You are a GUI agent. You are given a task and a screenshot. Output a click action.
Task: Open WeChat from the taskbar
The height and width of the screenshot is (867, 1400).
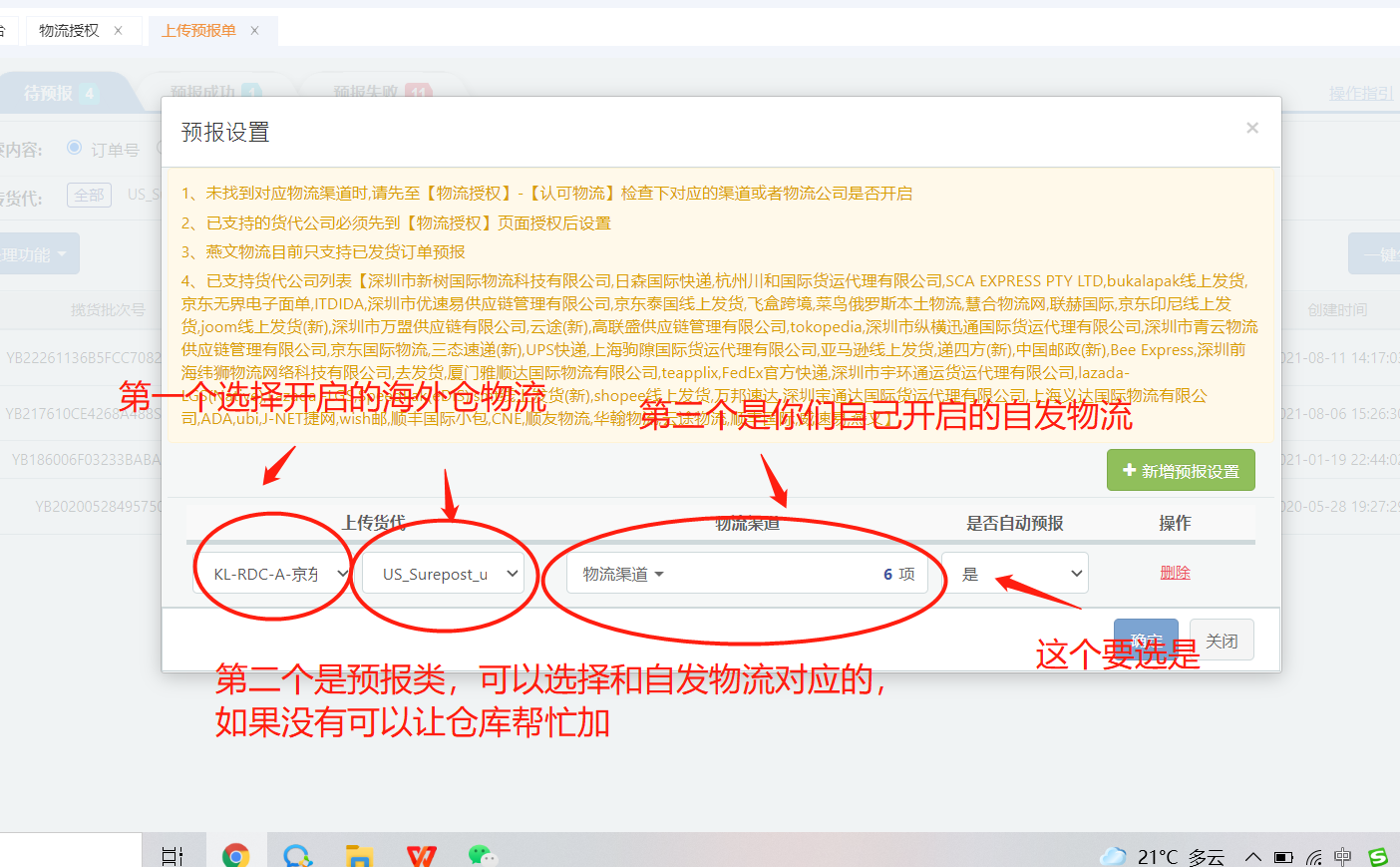coord(483,855)
